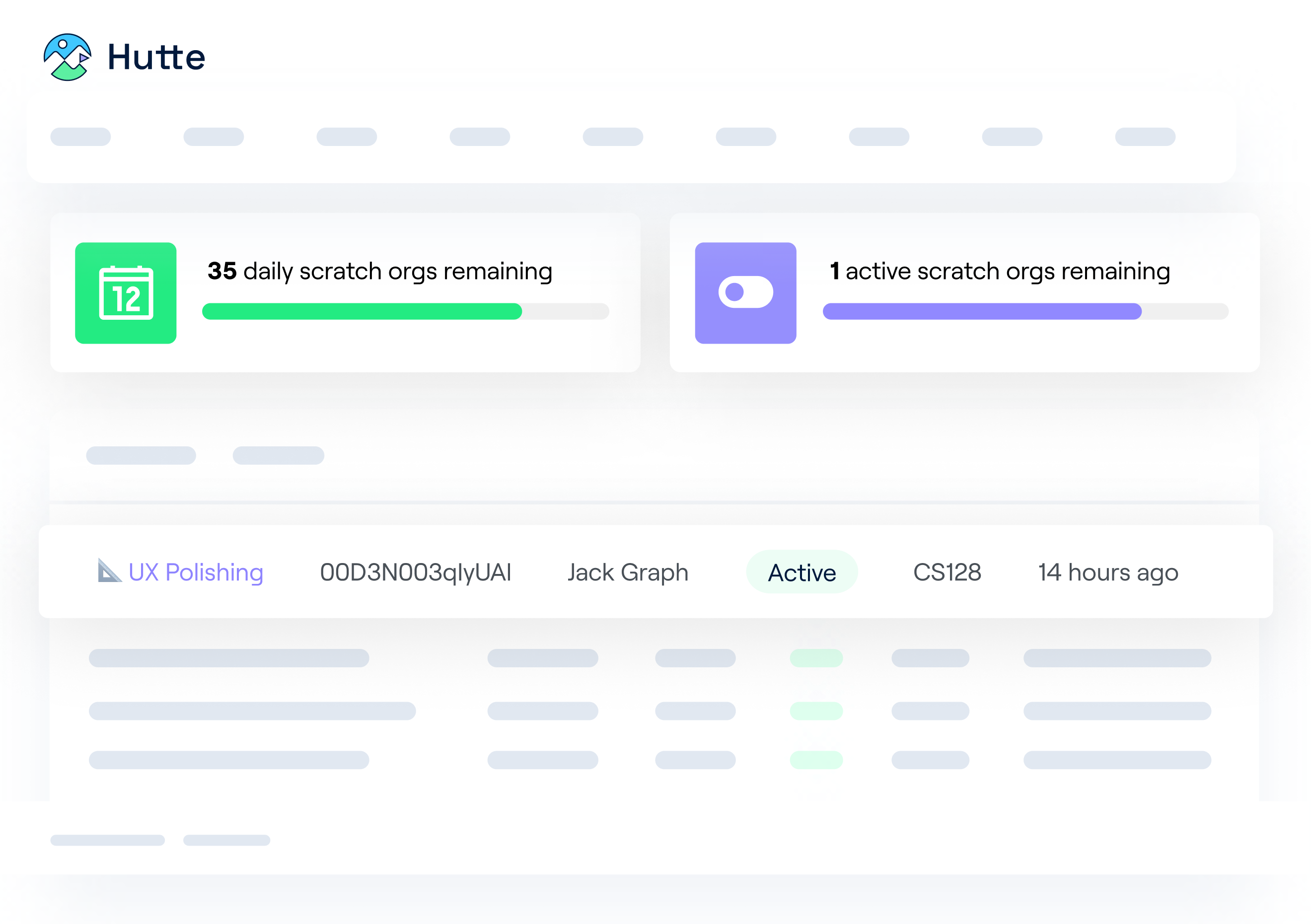Click the Hutte brand name text
The image size is (1311, 924).
coord(156,58)
